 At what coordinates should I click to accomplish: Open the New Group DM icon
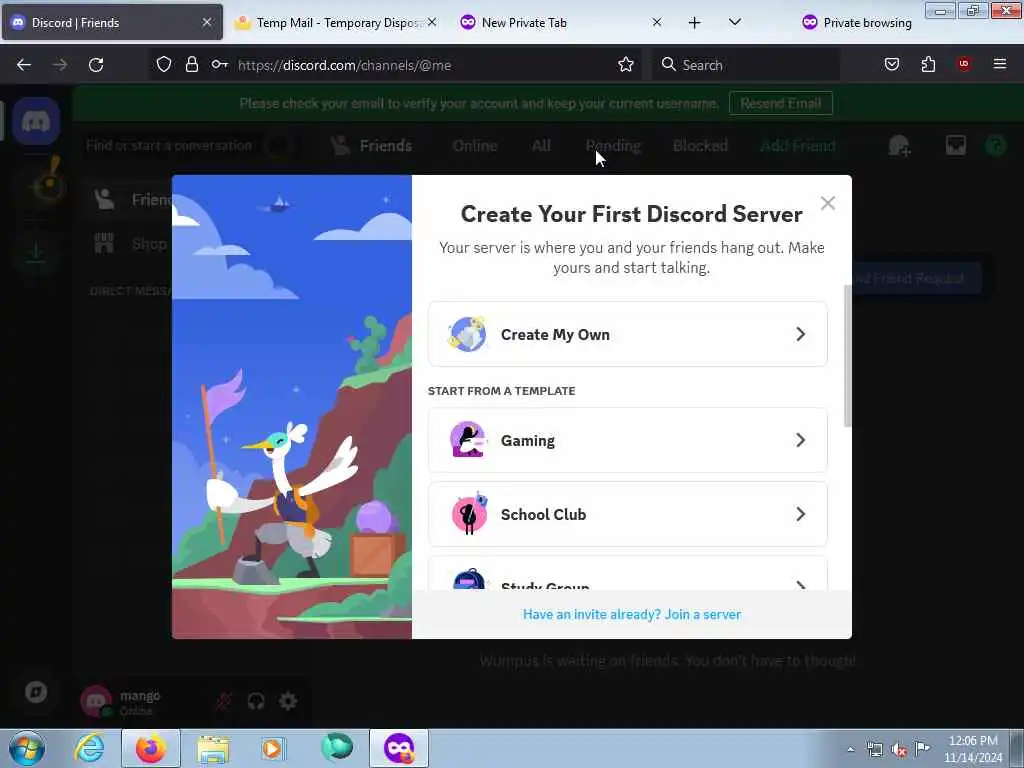[x=899, y=146]
